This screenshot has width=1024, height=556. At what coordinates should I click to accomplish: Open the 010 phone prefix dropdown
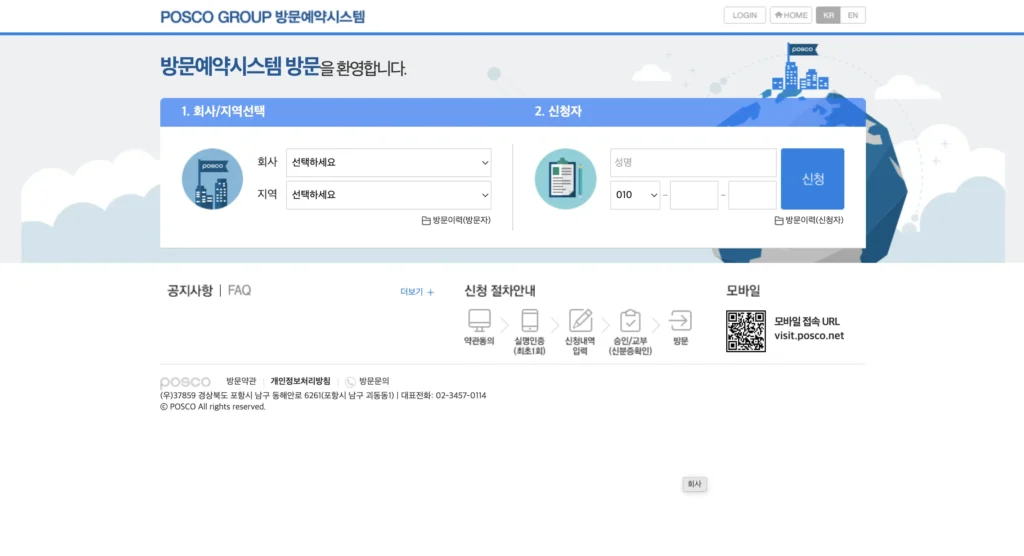tap(635, 195)
